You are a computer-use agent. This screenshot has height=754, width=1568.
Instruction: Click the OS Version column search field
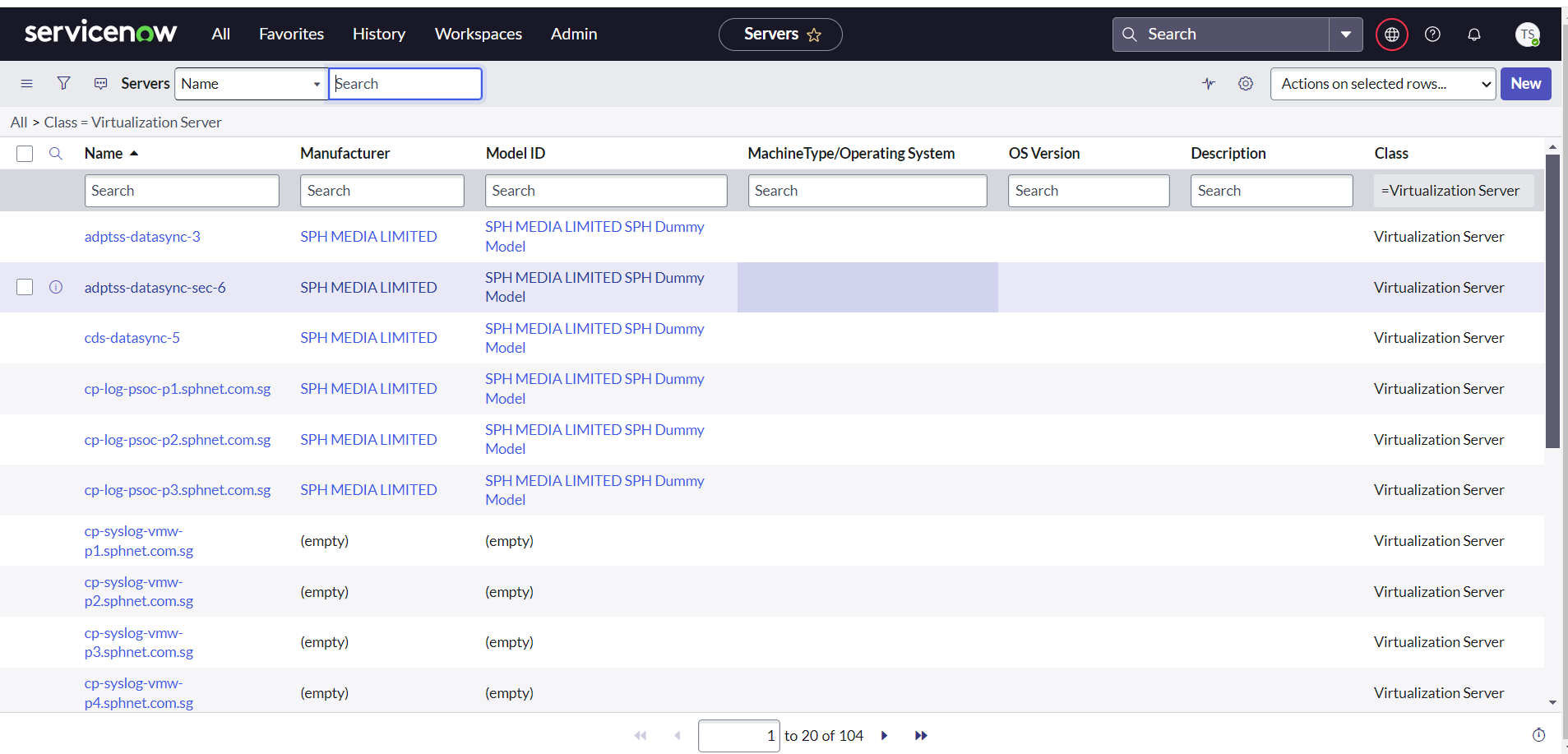tap(1089, 191)
